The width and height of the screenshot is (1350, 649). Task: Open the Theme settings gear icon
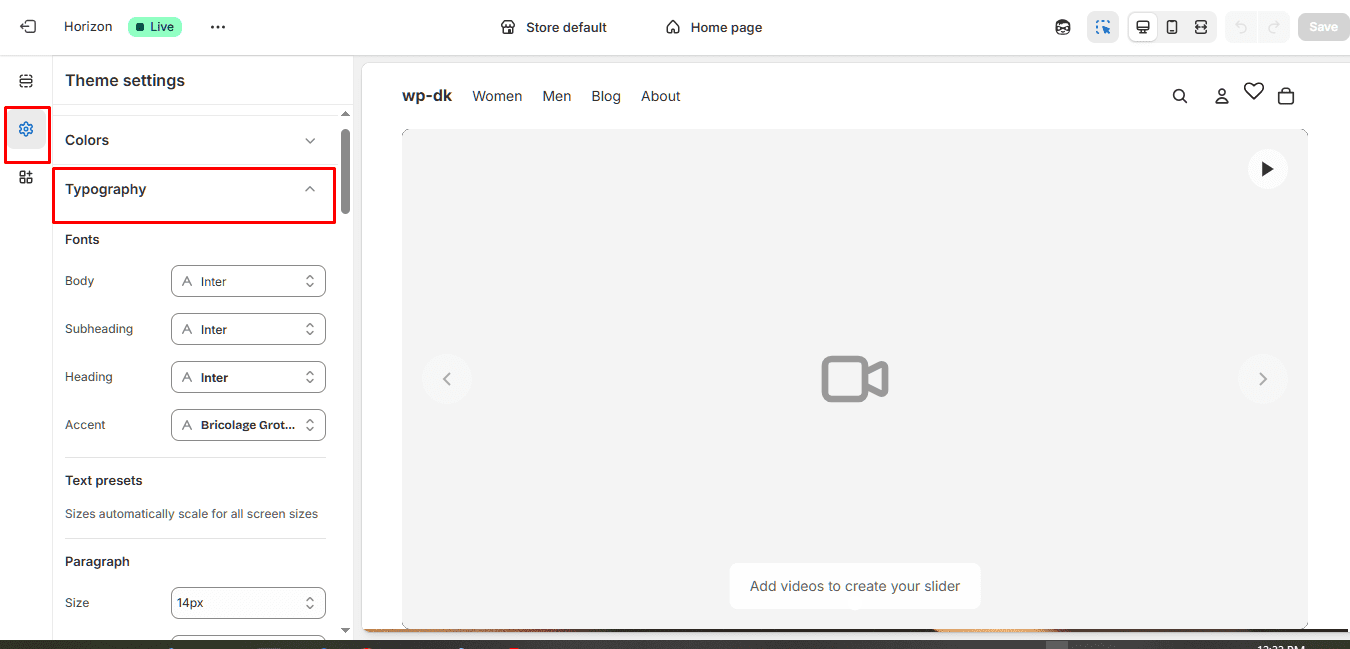click(26, 129)
